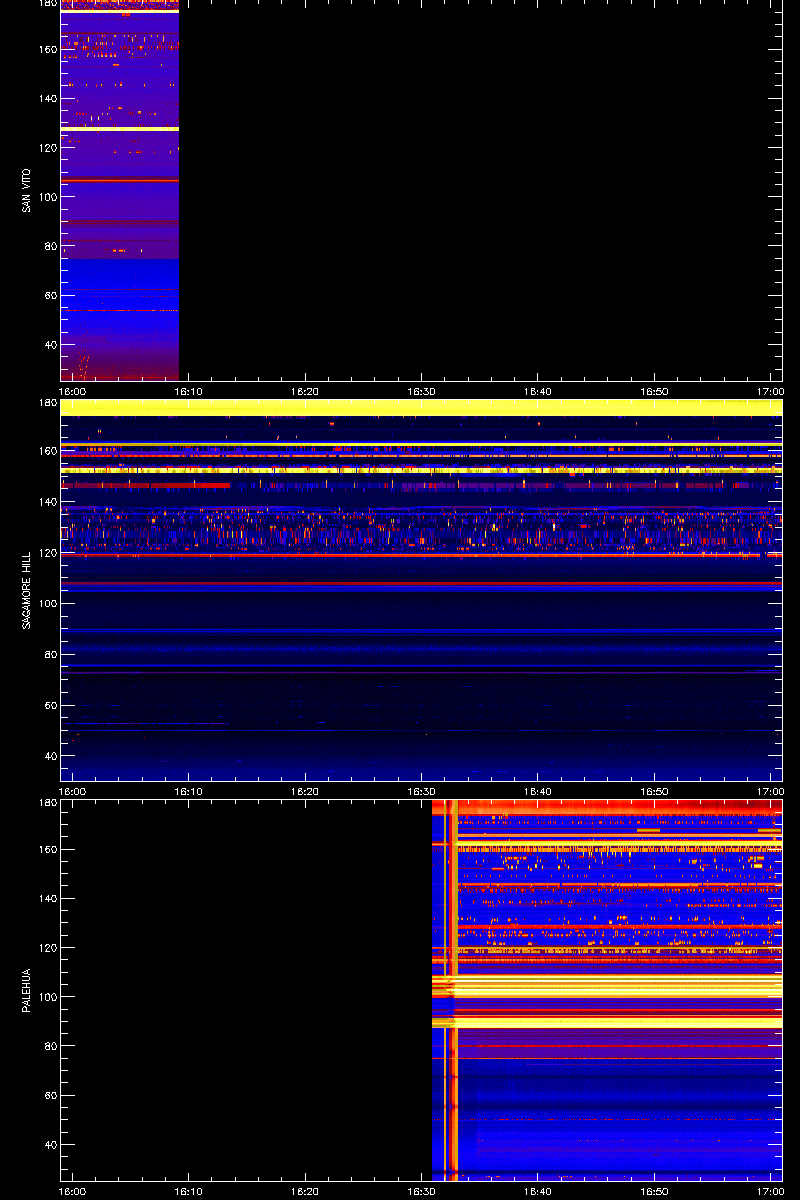800x1200 pixels.
Task: Click 16:10 time label under San Vito panel
Action: click(x=189, y=392)
